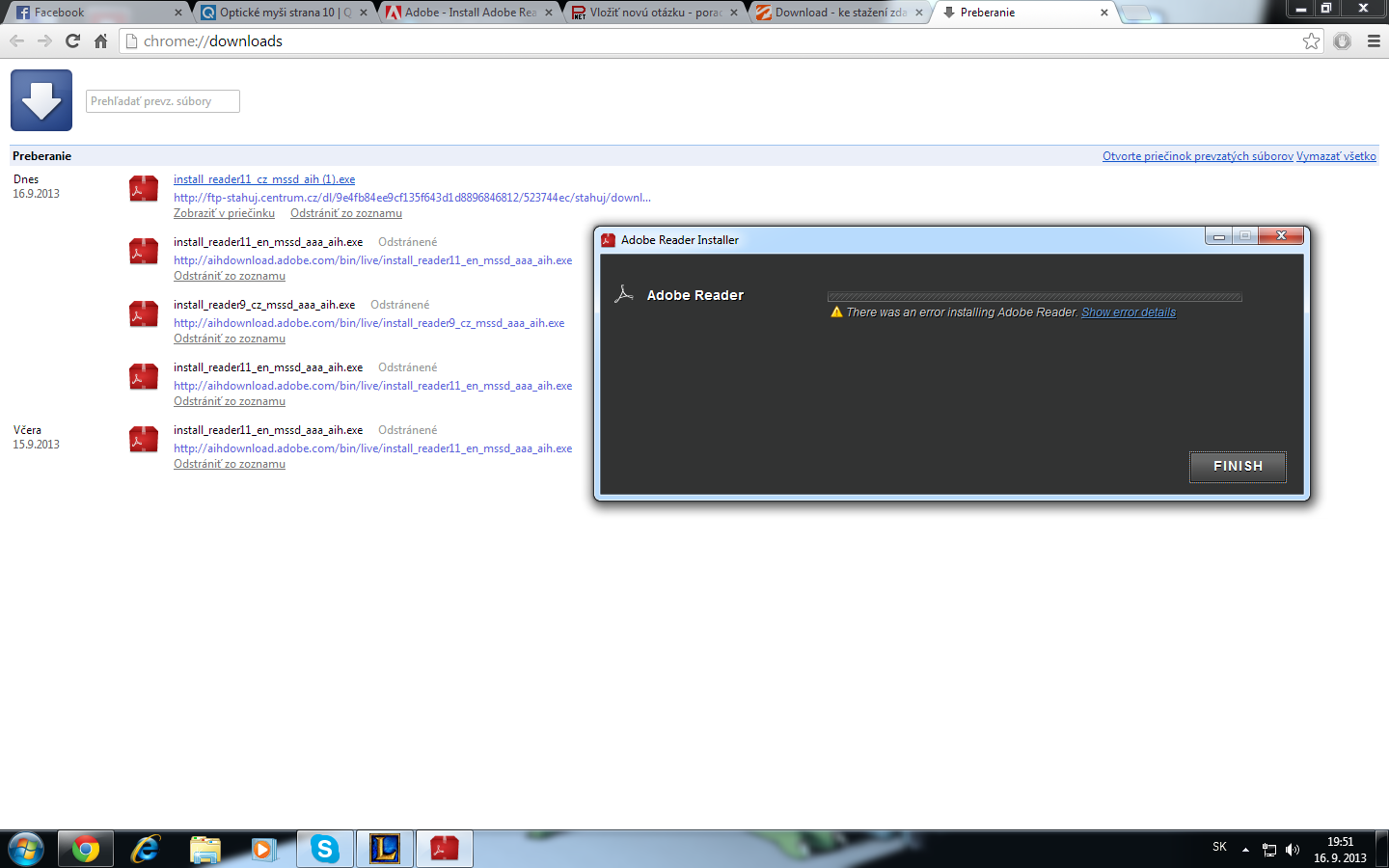Reload the downloads page
This screenshot has width=1389, height=868.
click(x=72, y=41)
